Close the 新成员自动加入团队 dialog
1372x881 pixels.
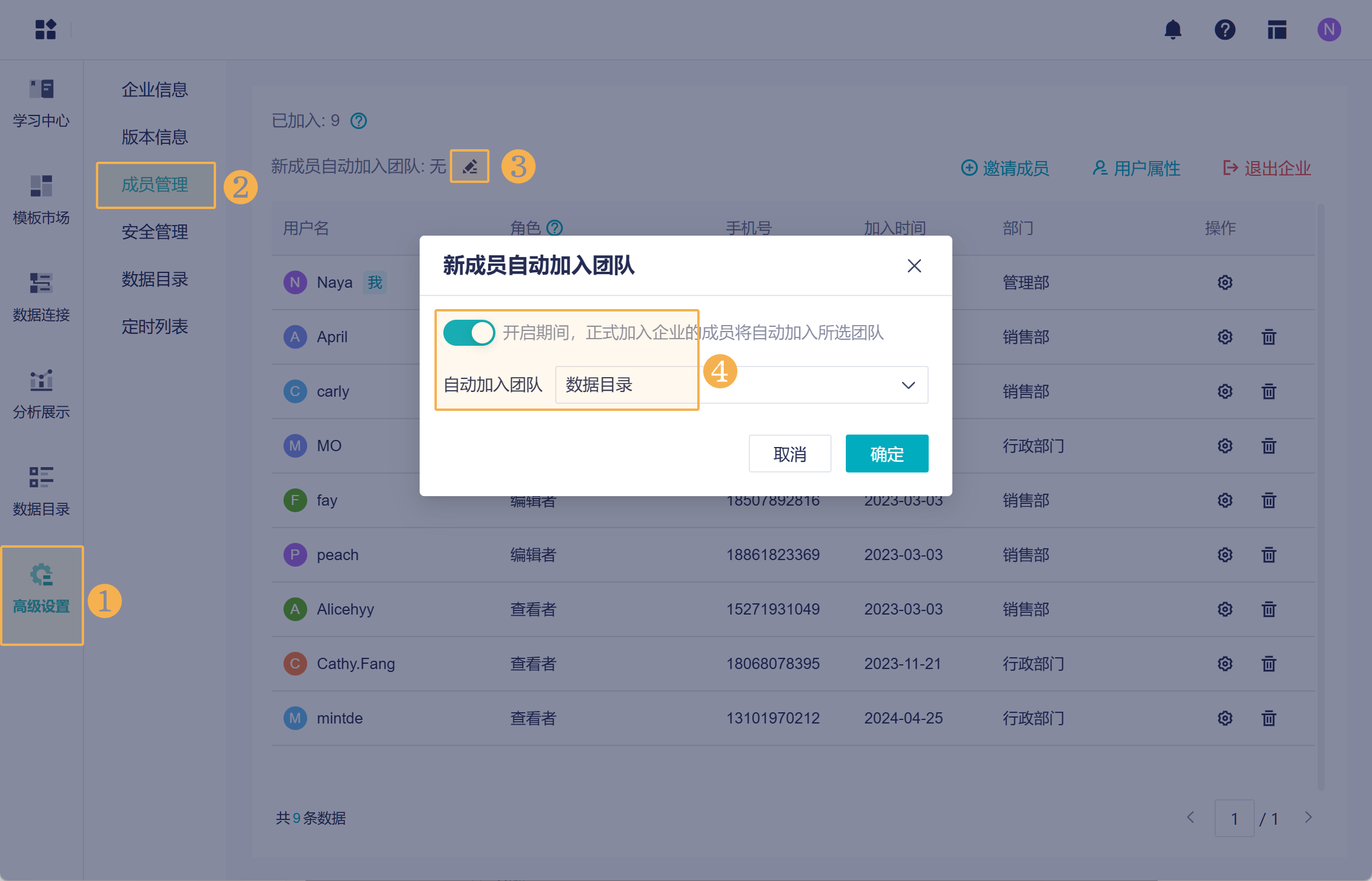pyautogui.click(x=914, y=266)
